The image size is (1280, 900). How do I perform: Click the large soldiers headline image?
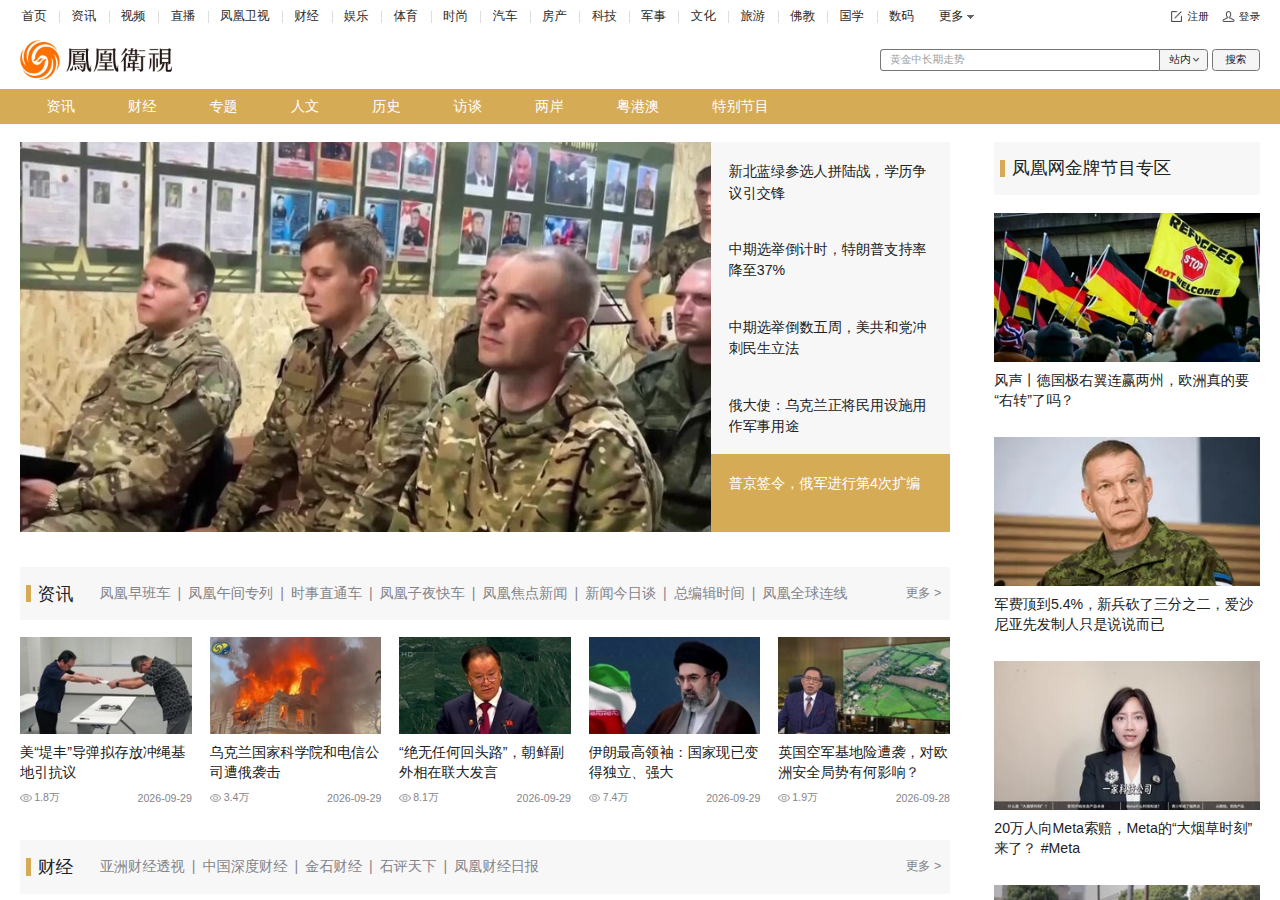[x=365, y=337]
